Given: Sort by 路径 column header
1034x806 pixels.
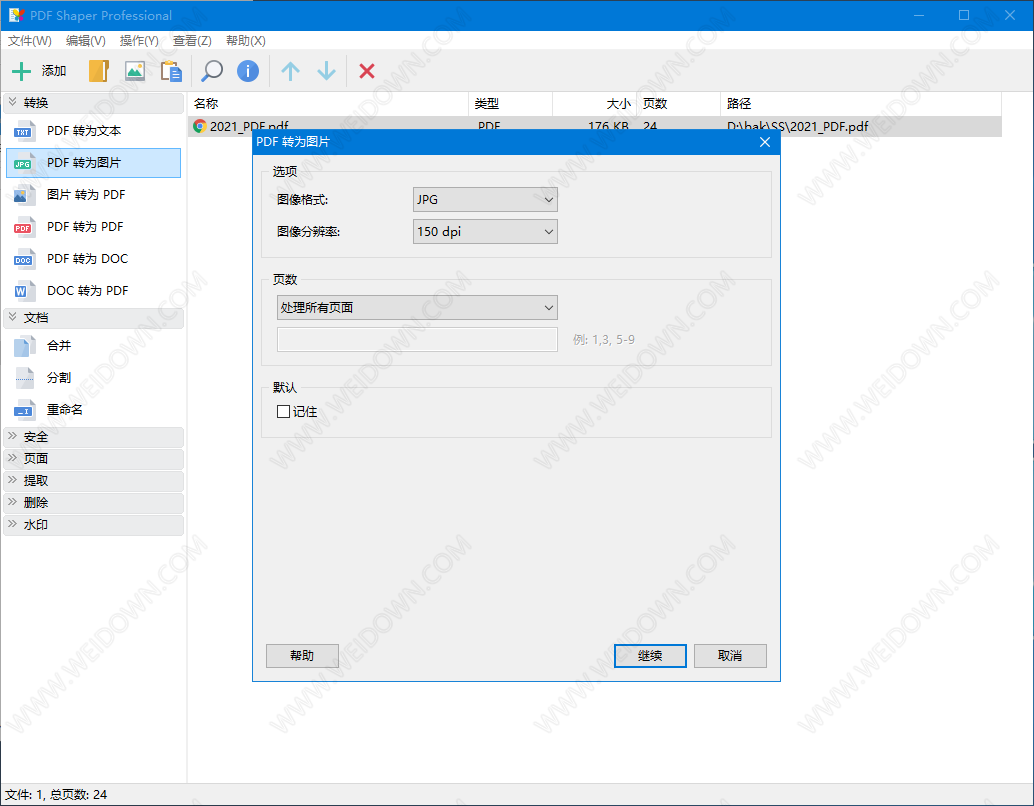Looking at the screenshot, I should tap(861, 104).
